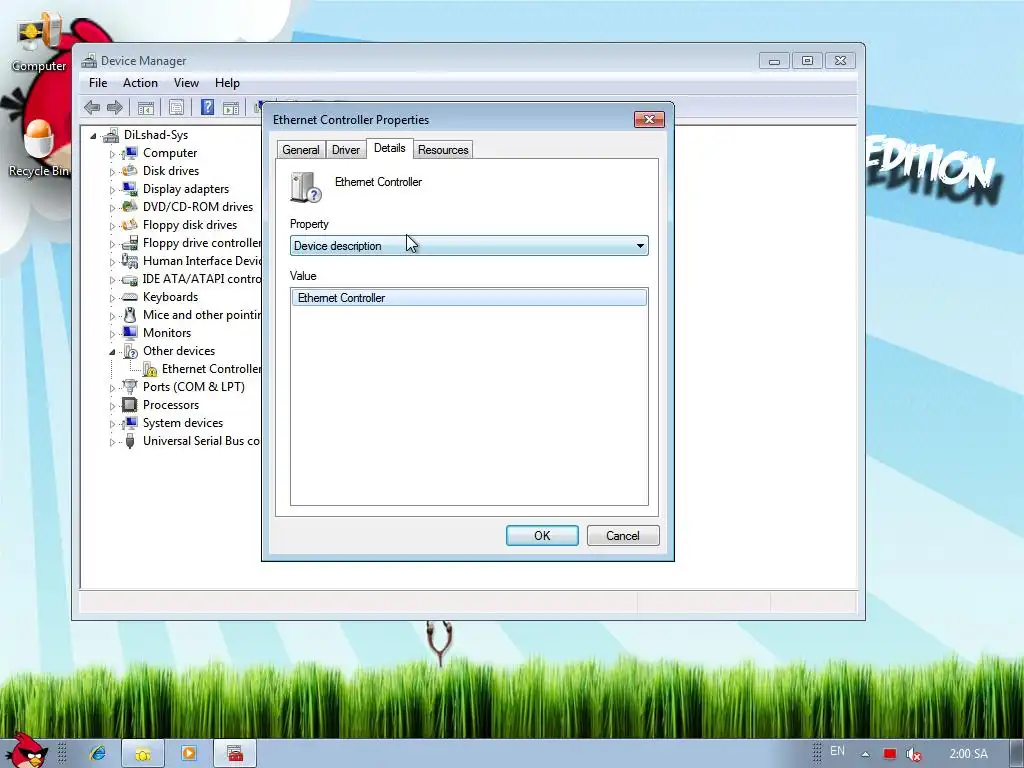Click the blue Help question-mark toolbar icon
Viewport: 1024px width, 768px height.
(208, 107)
